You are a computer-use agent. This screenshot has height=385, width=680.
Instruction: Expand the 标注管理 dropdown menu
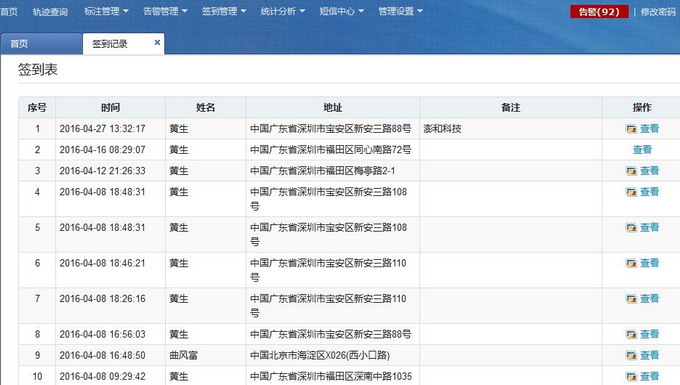coord(106,11)
